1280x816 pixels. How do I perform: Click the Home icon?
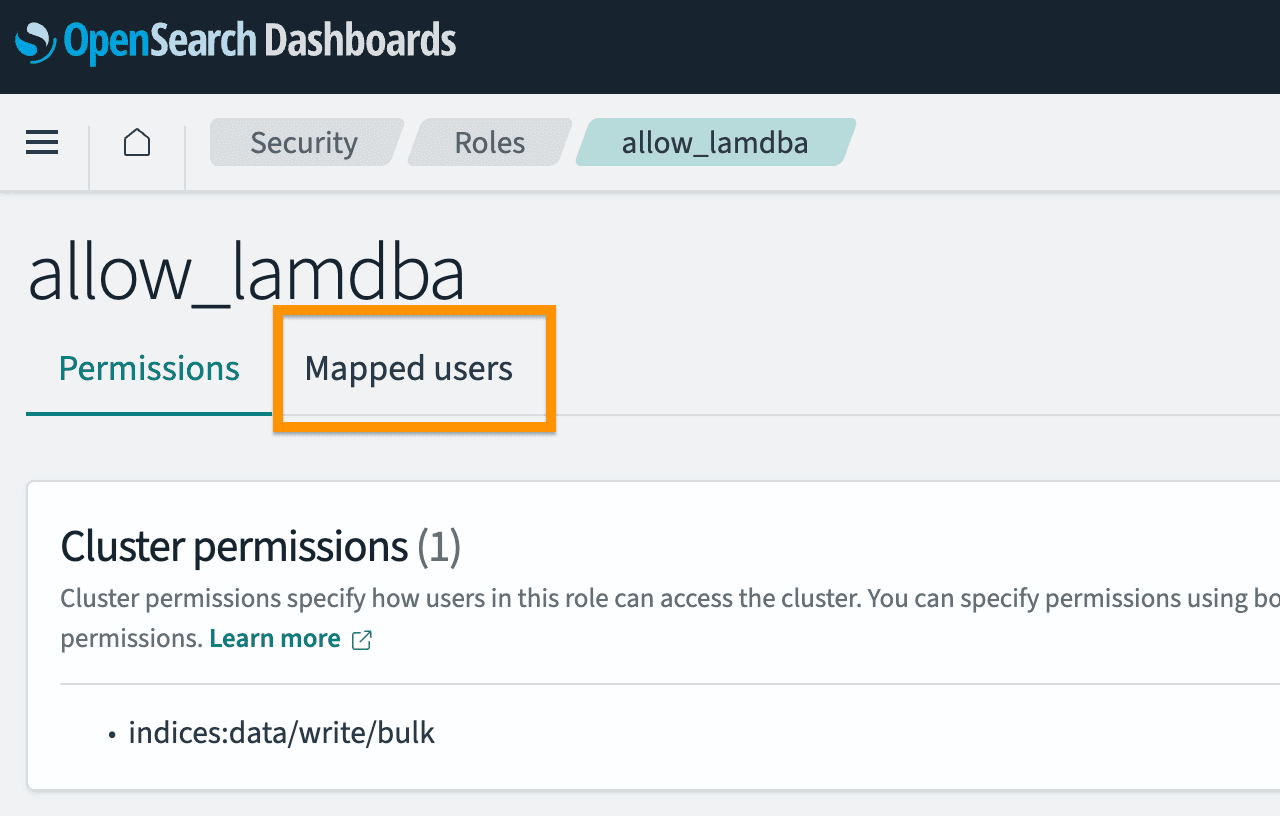(x=137, y=143)
